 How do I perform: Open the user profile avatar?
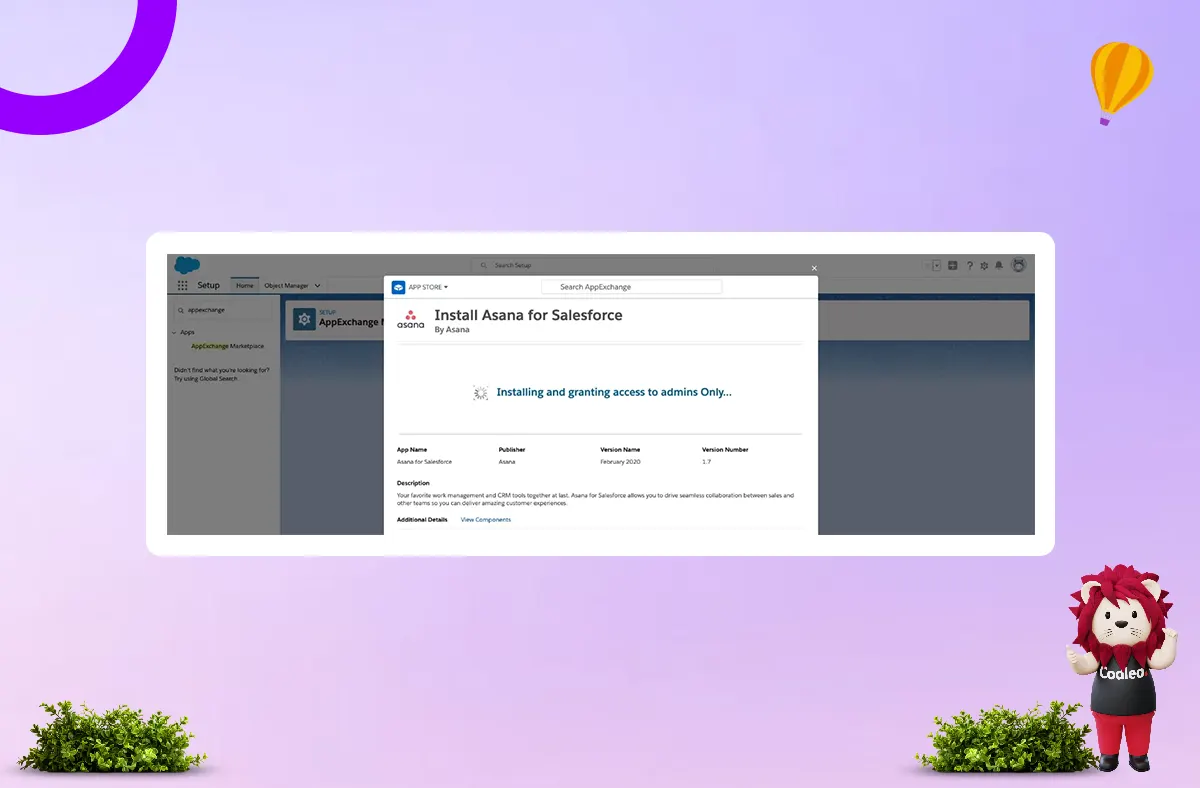(1019, 265)
